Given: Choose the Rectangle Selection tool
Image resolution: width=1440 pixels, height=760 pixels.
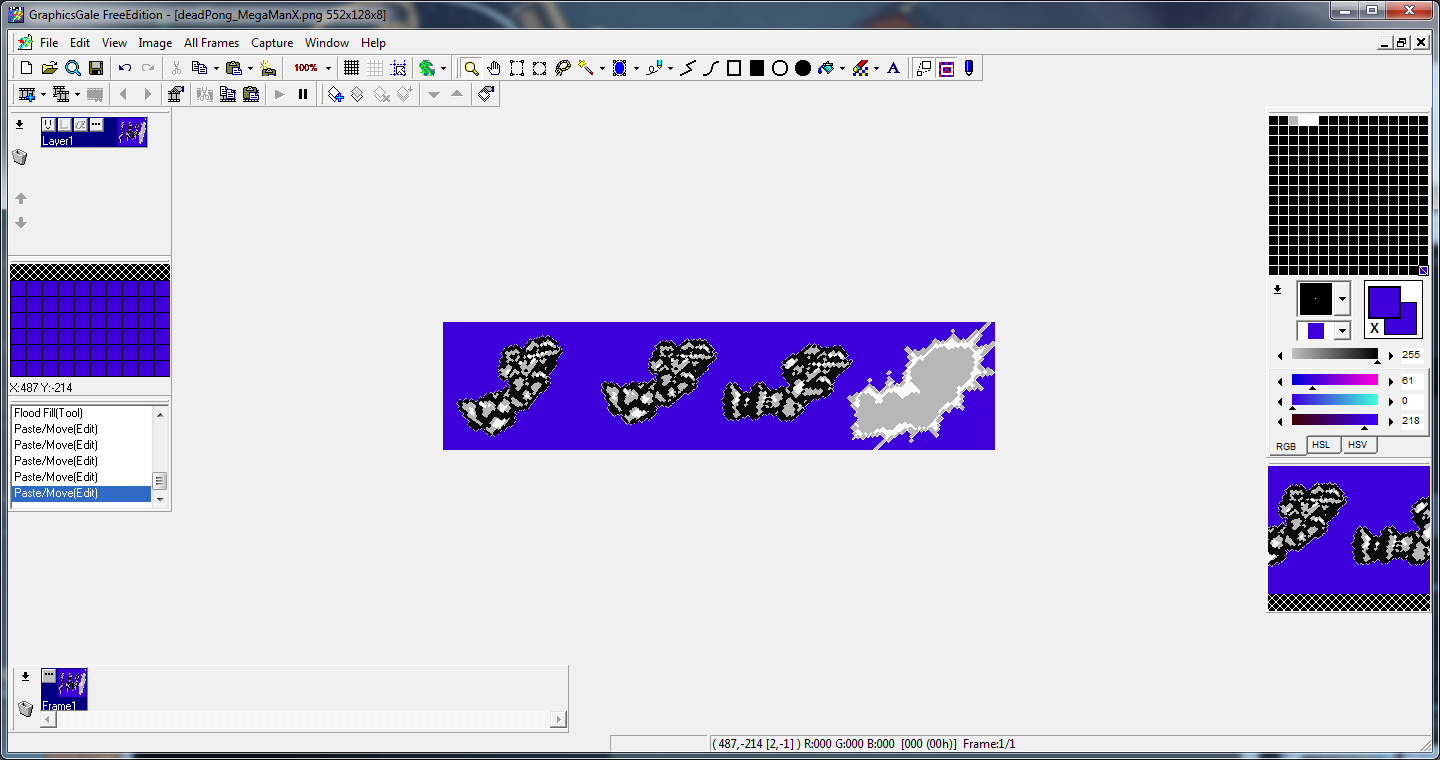Looking at the screenshot, I should click(x=517, y=68).
